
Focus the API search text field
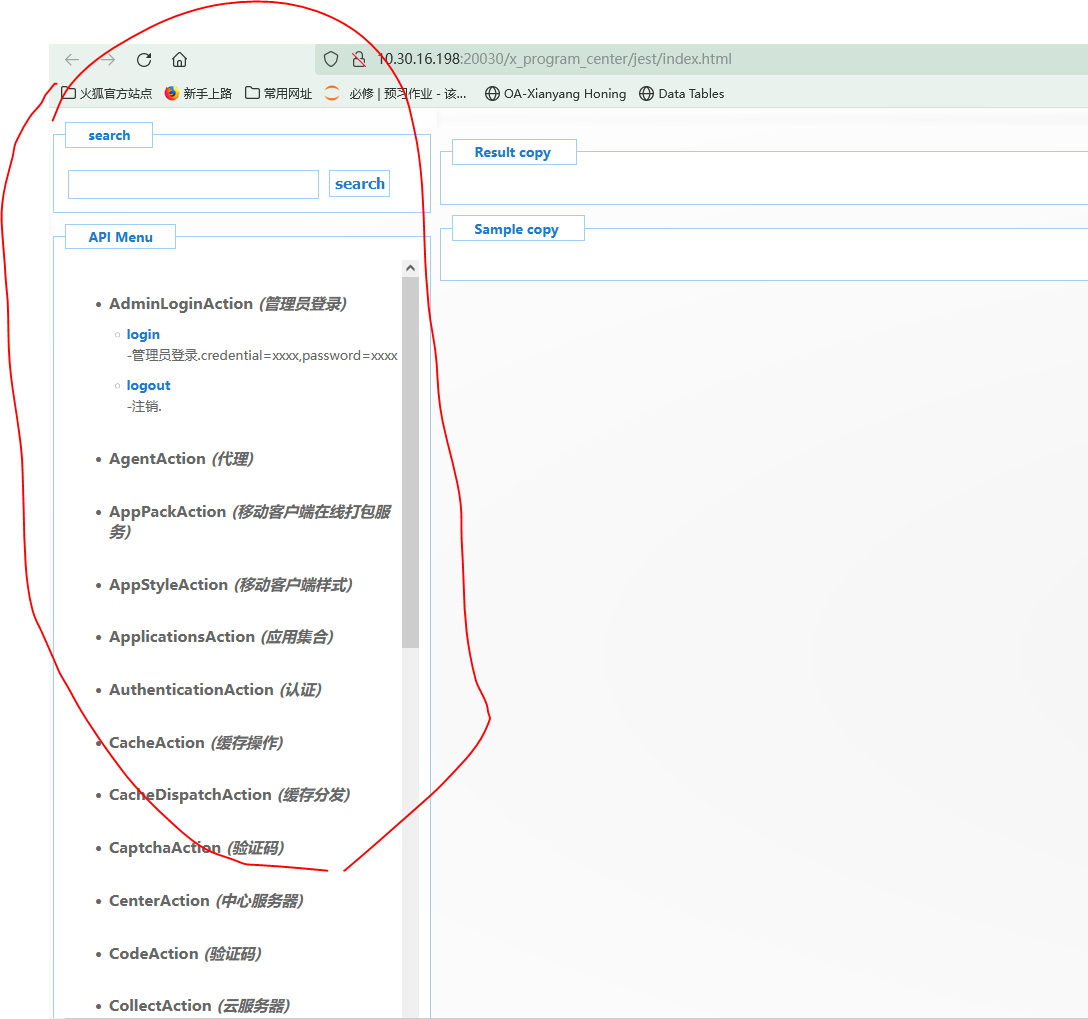(x=194, y=185)
